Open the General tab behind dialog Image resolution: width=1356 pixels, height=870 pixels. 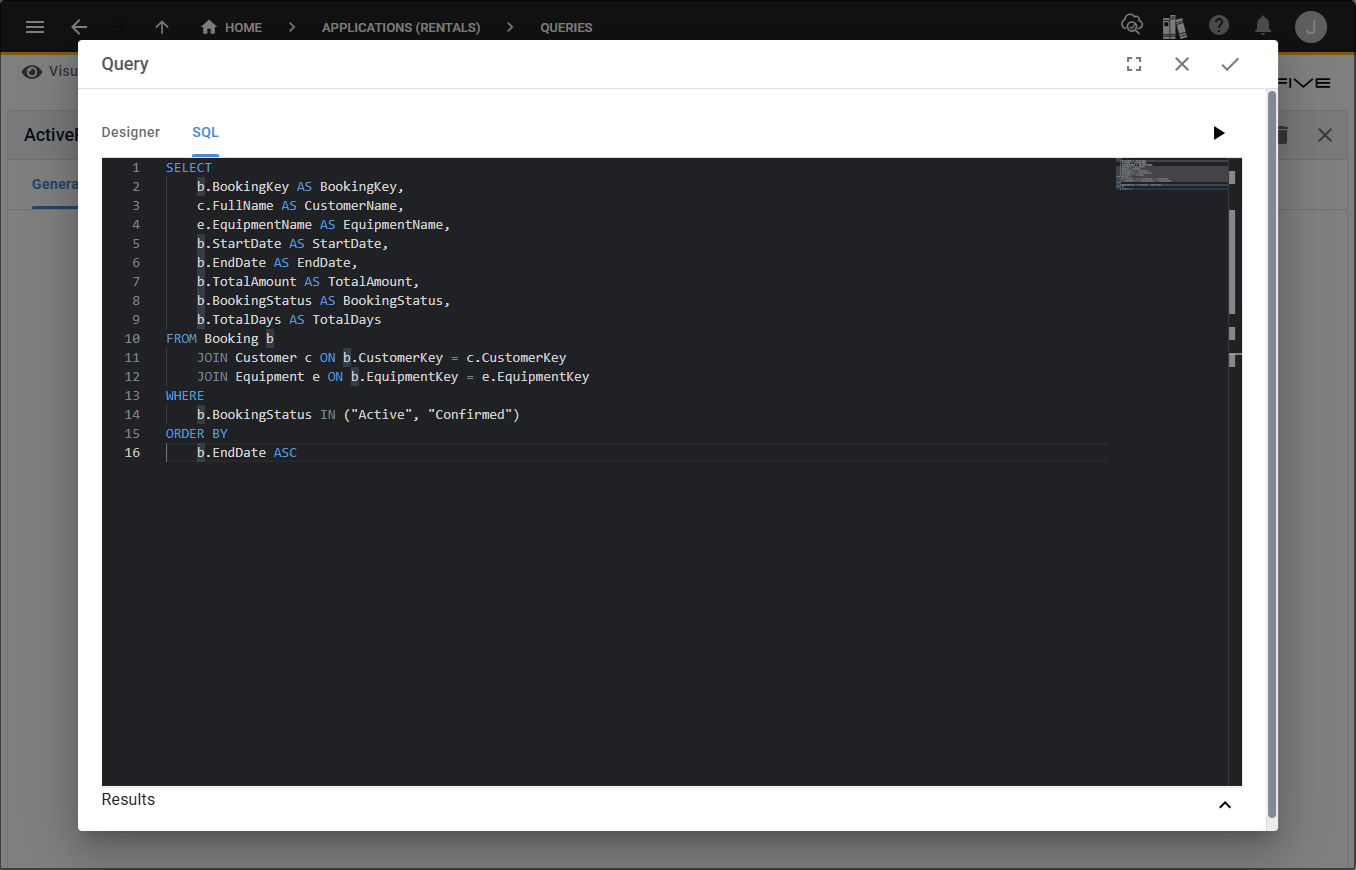pos(55,184)
